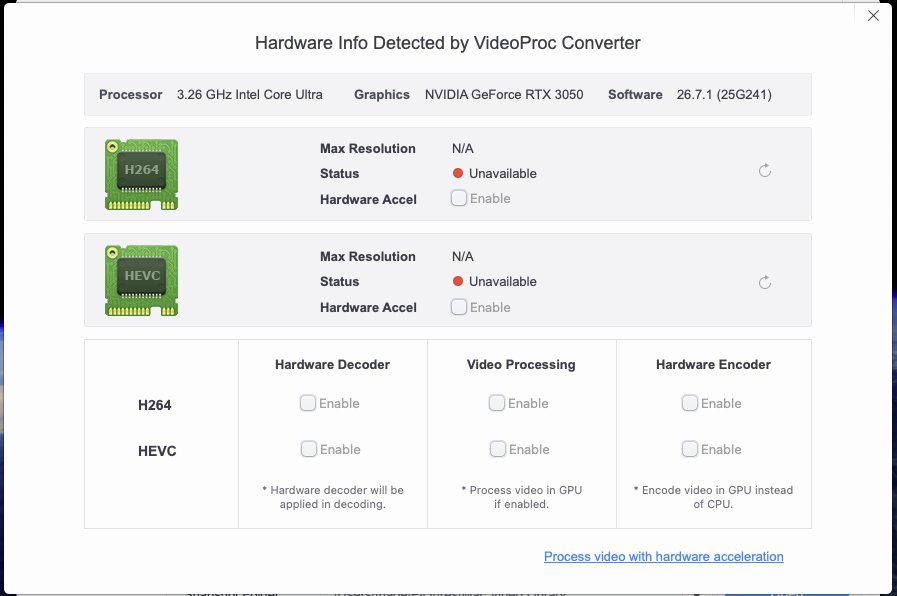897x596 pixels.
Task: Click the 'Hardware Encoder' column heading
Action: 713,364
